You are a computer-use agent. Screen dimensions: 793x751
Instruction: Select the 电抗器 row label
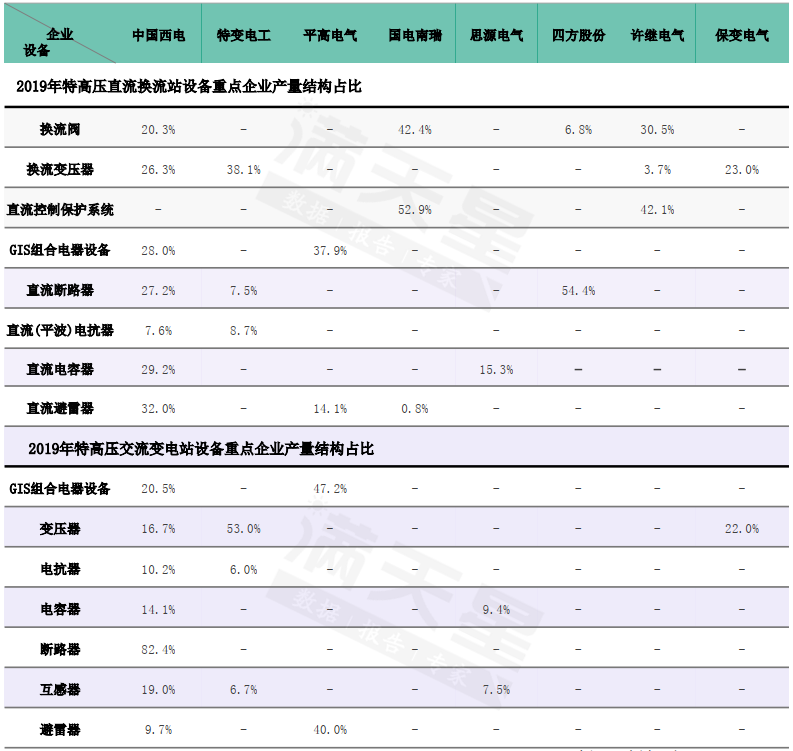click(60, 569)
